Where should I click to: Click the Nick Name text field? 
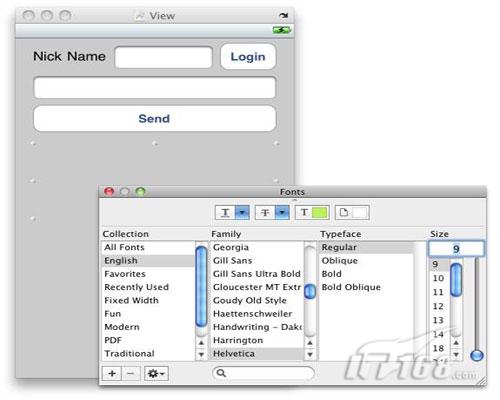coord(163,57)
